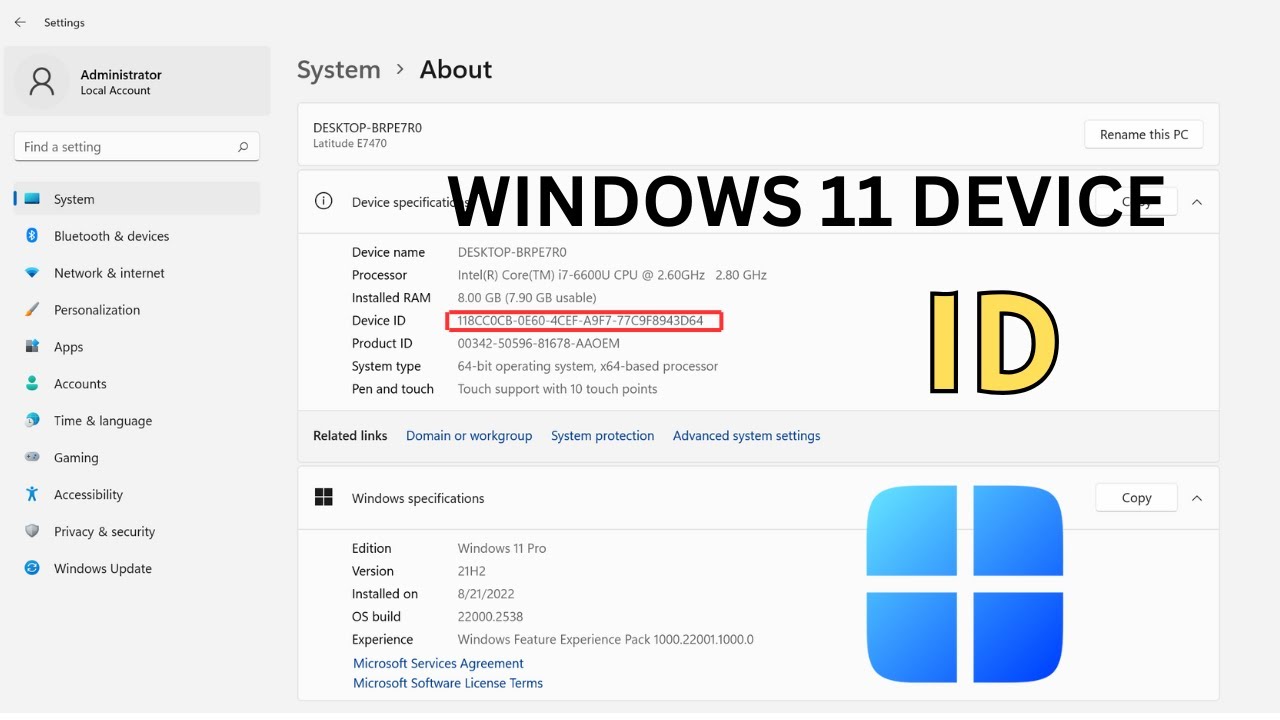Click the Accessibility figure icon
The width and height of the screenshot is (1280, 720).
(x=32, y=494)
